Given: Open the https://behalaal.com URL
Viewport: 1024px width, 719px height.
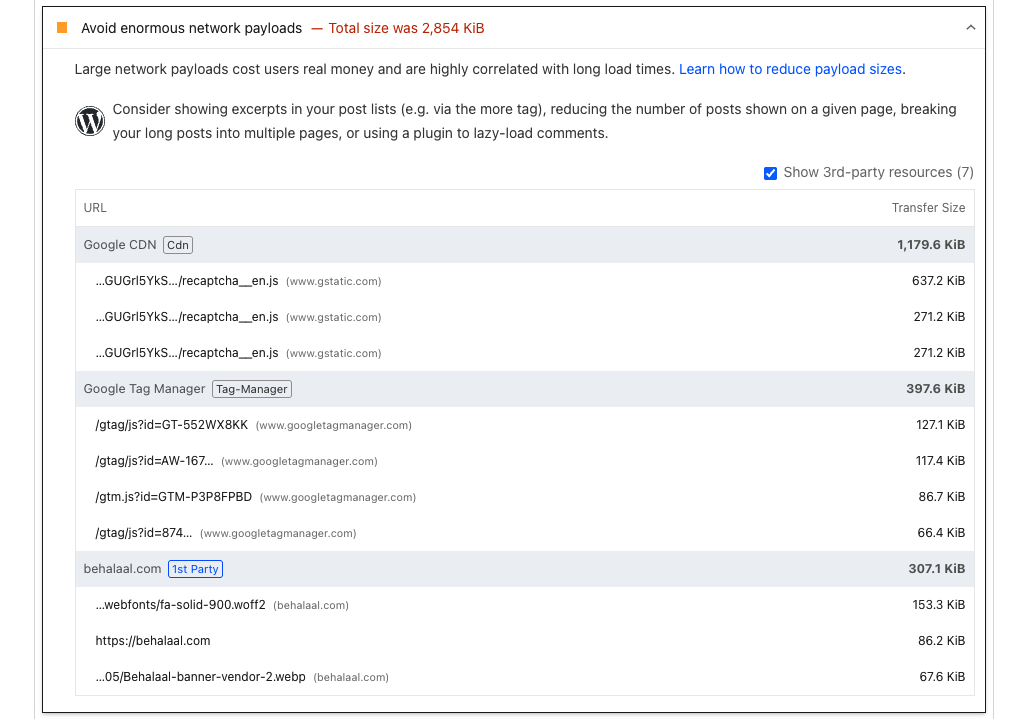Looking at the screenshot, I should point(153,641).
